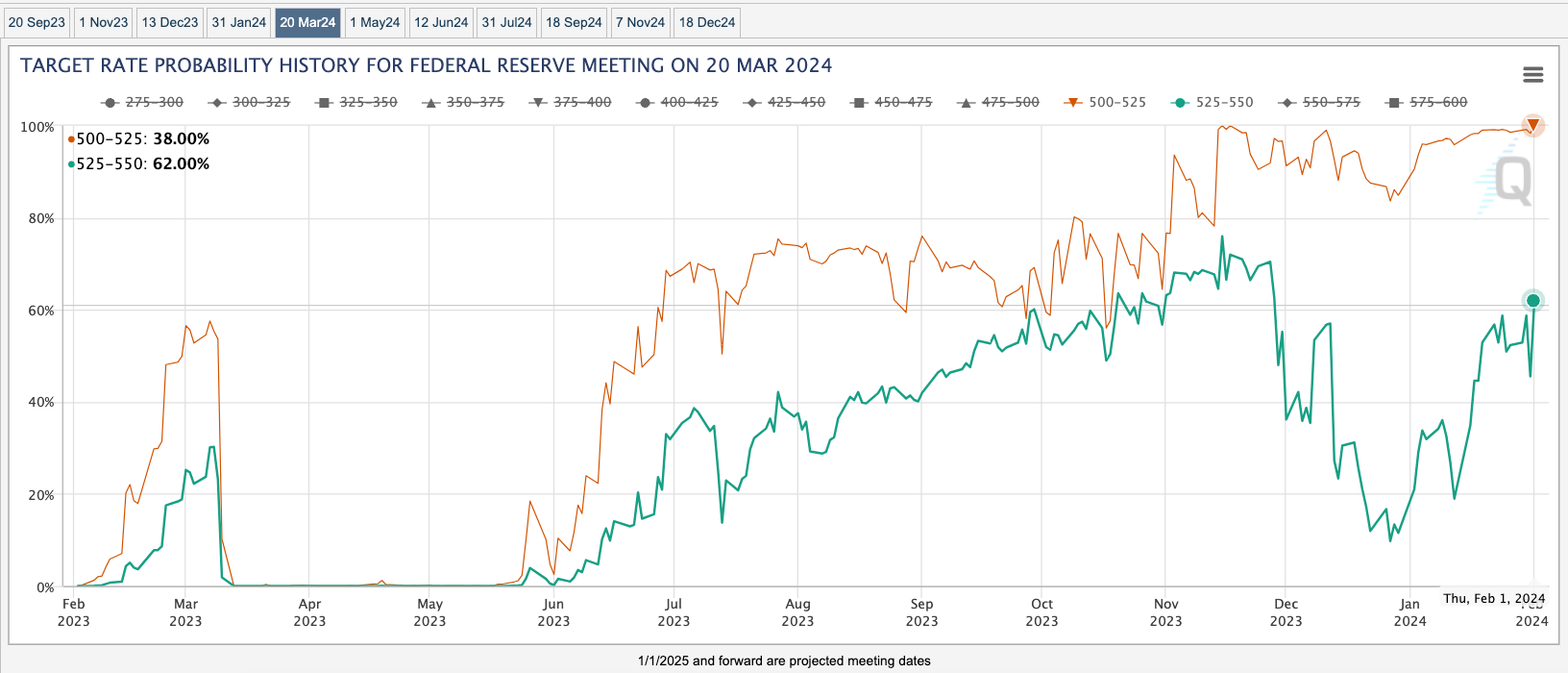Click the 500-525: 38.00% tooltip value

coord(139,138)
